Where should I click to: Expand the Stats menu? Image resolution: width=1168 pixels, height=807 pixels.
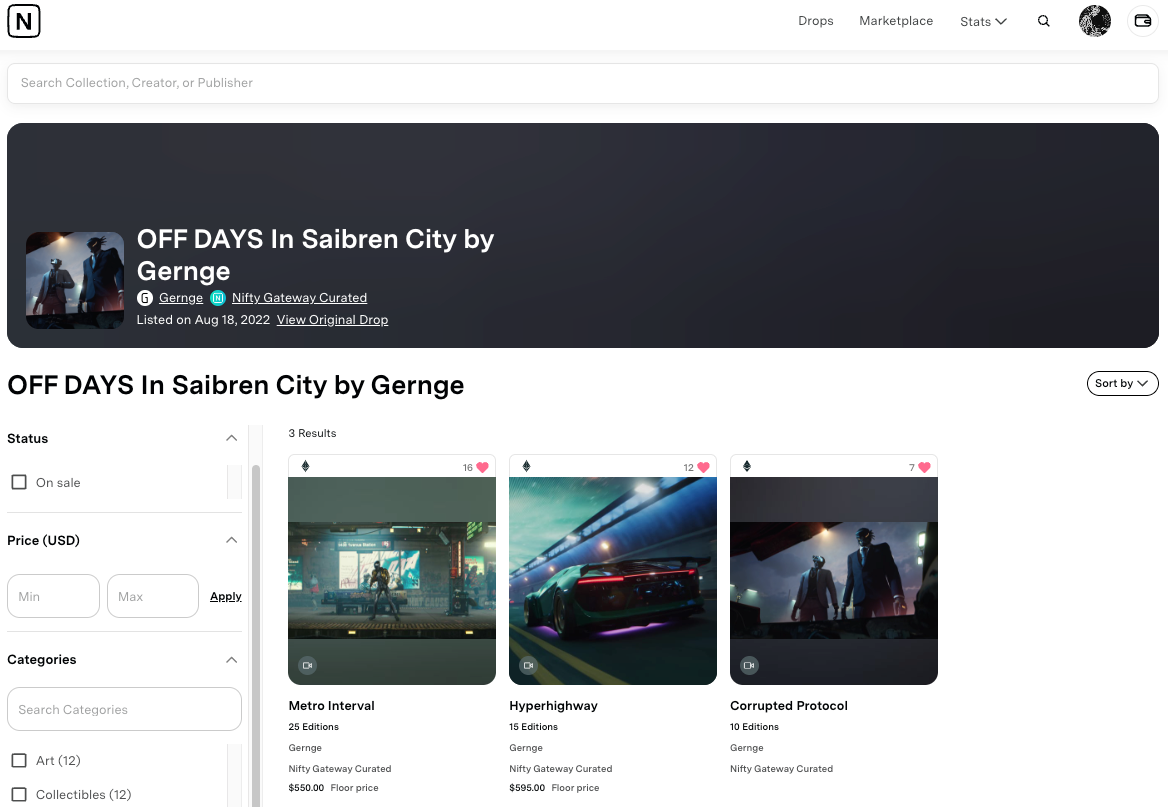(x=983, y=22)
